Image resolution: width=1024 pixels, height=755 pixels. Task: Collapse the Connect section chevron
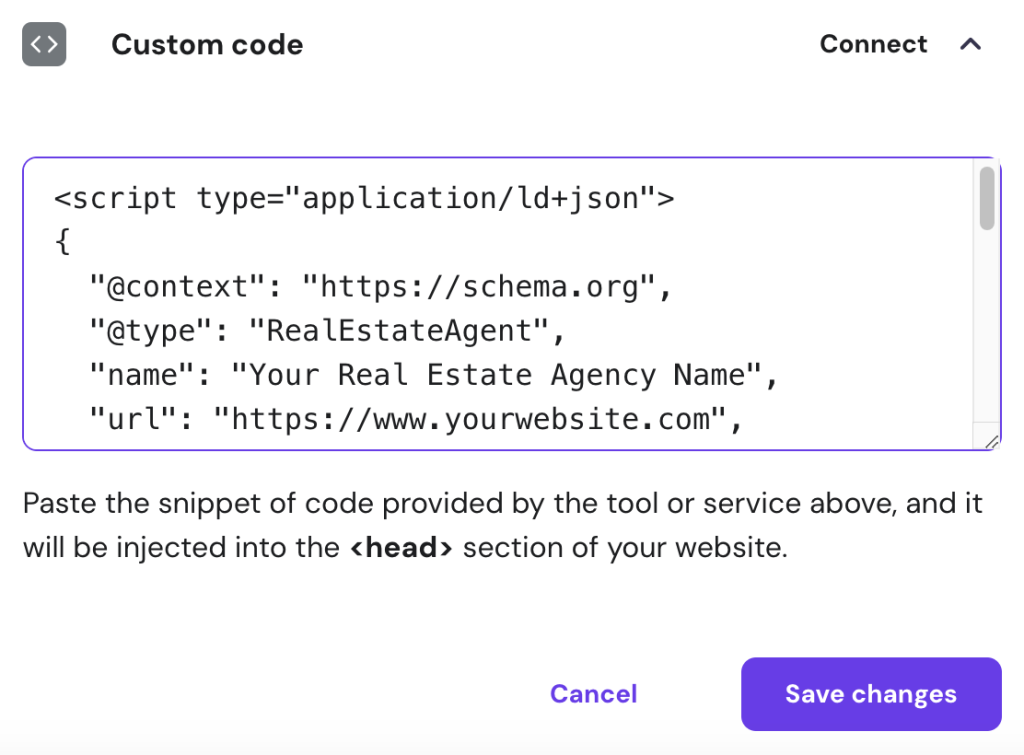tap(971, 44)
